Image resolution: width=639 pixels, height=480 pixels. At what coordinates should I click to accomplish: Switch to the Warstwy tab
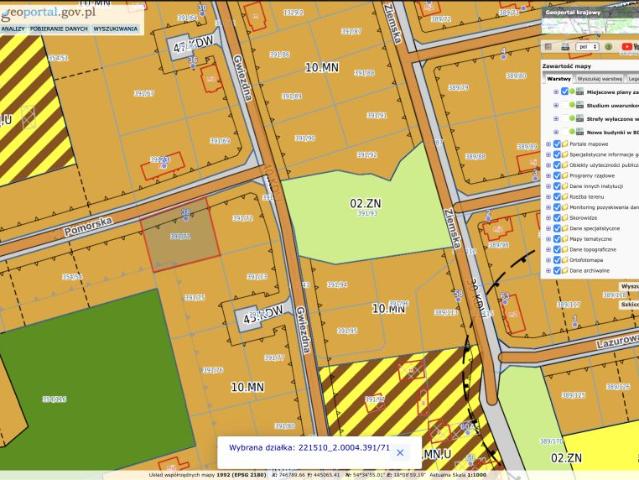pyautogui.click(x=559, y=79)
